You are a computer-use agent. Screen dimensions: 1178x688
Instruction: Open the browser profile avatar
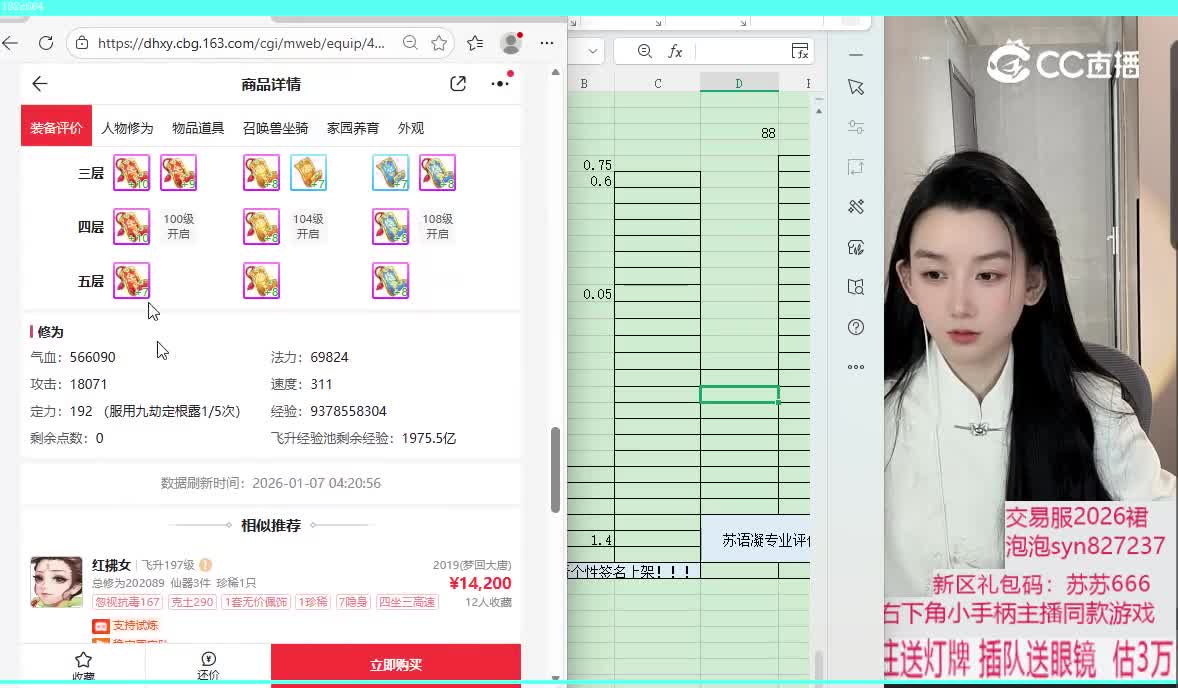coord(511,43)
